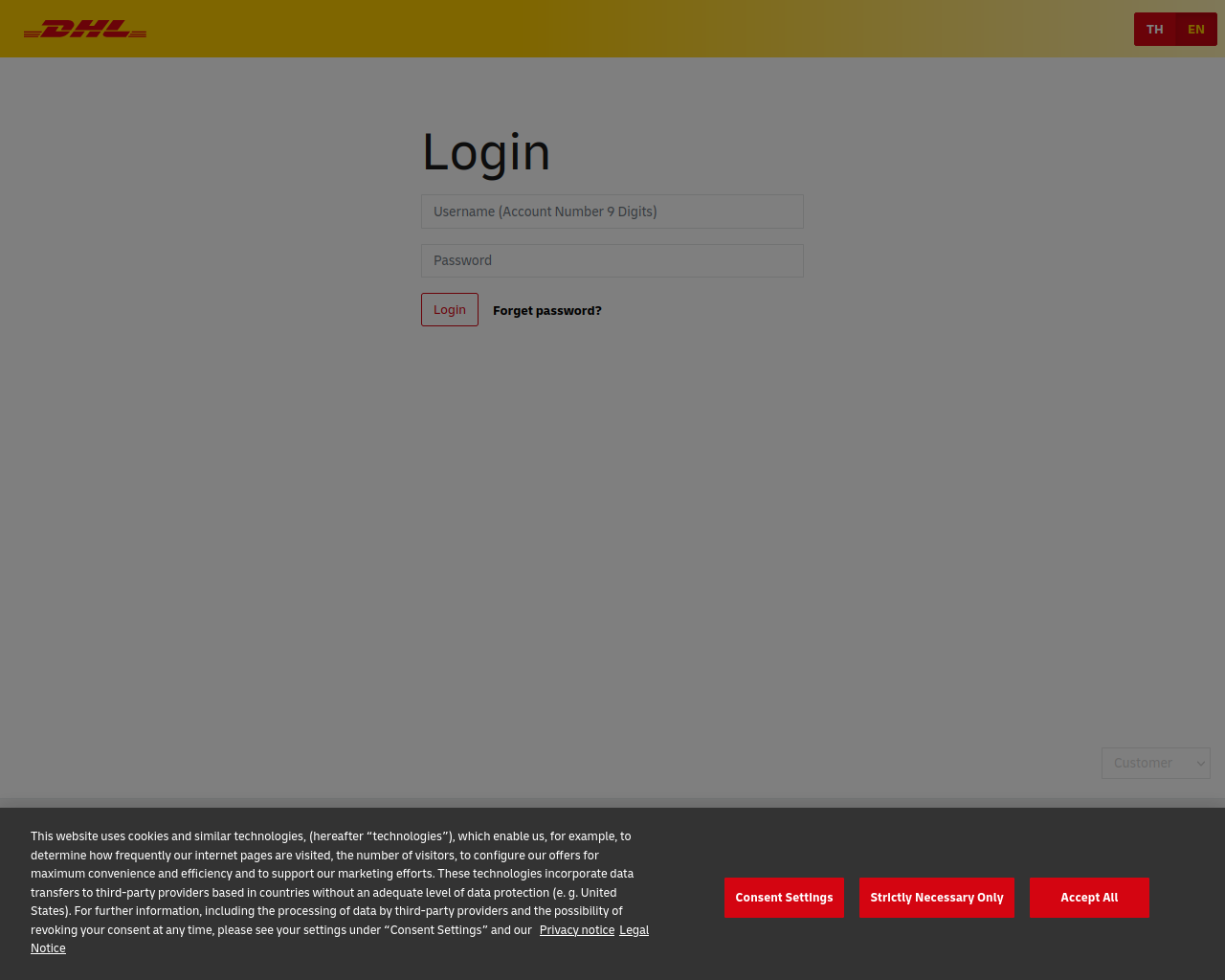Click the DHL logo in the header
1225x980 pixels.
pos(85,30)
